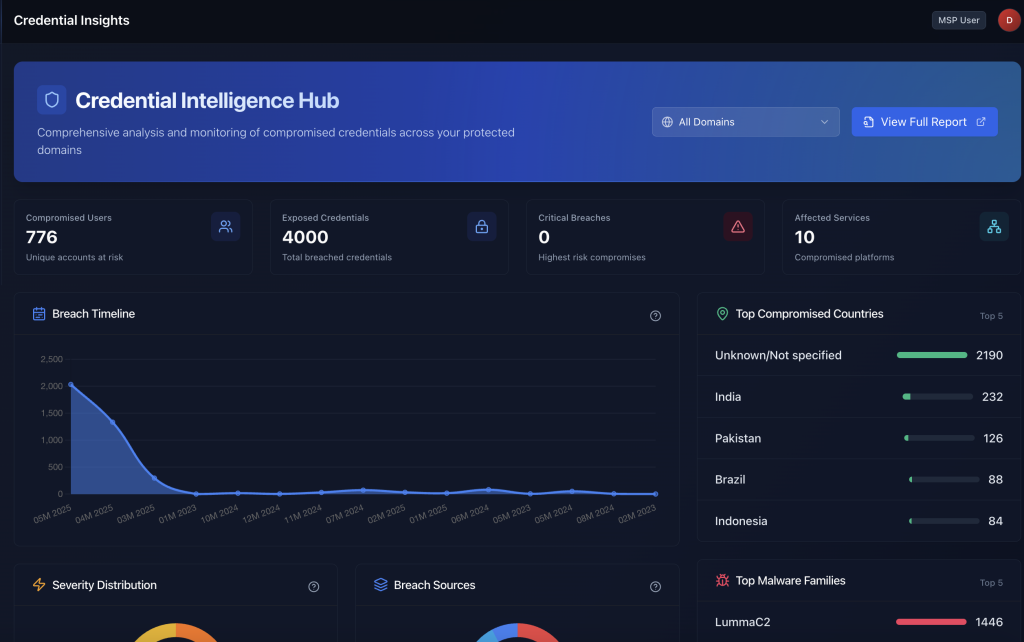
Task: Click the MSP User badge
Action: click(958, 20)
